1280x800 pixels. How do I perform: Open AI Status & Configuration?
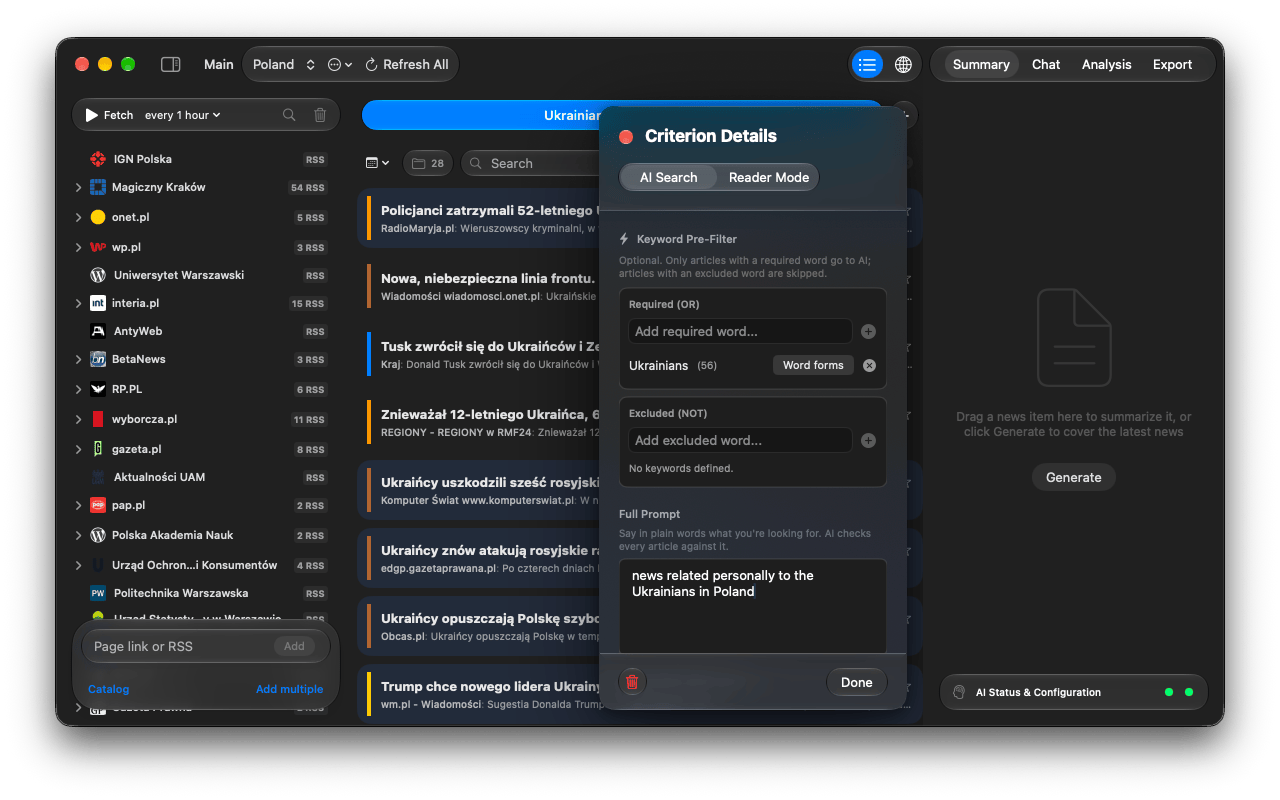[x=1073, y=692]
